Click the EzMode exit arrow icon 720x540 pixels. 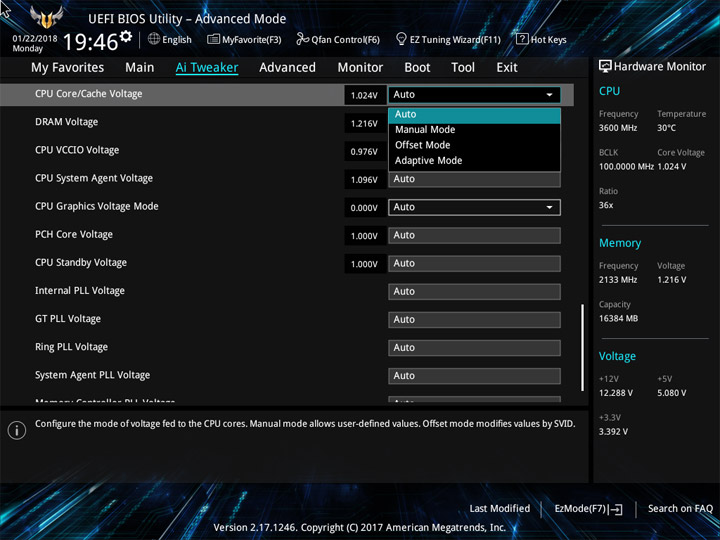pyautogui.click(x=616, y=509)
